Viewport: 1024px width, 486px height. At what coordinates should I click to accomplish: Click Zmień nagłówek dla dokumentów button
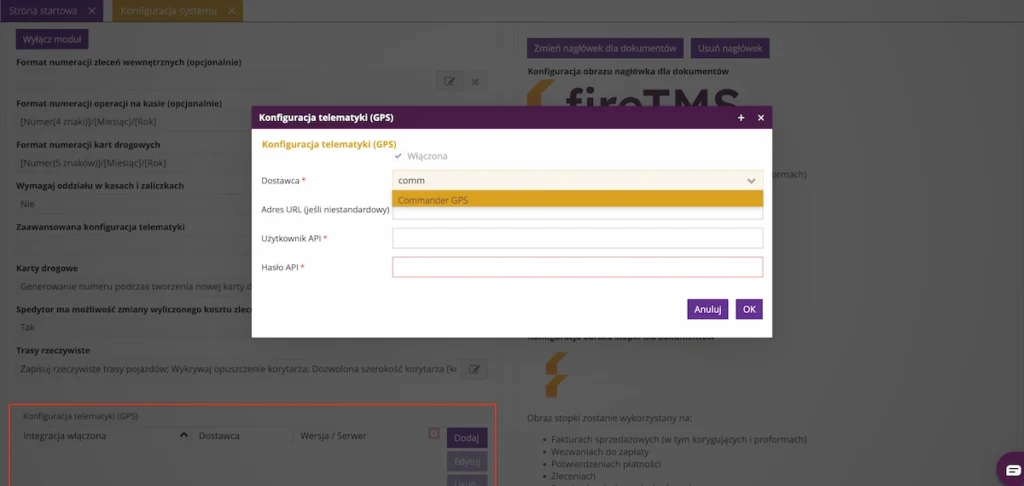(605, 48)
